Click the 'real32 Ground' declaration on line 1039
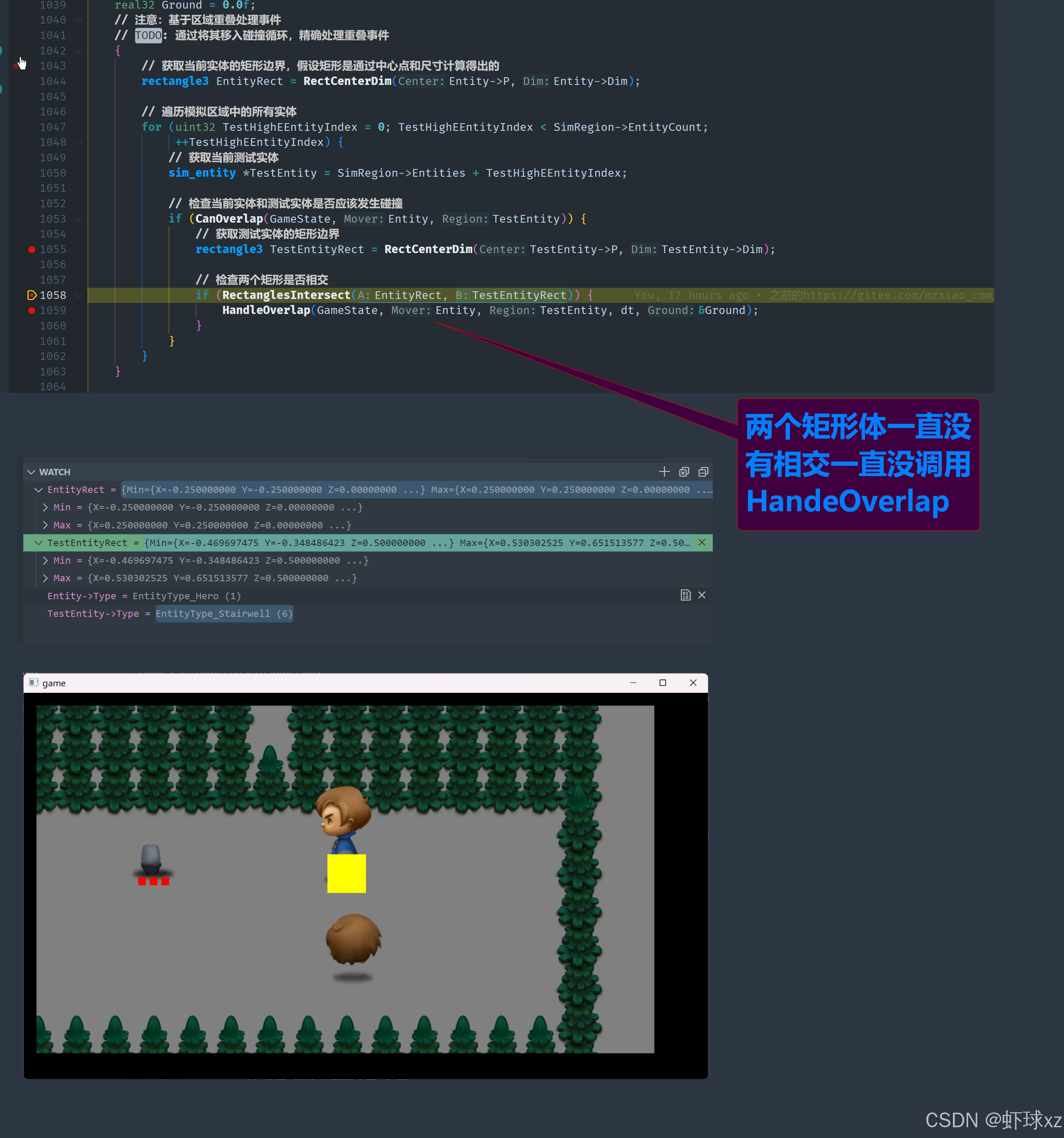 tap(158, 5)
